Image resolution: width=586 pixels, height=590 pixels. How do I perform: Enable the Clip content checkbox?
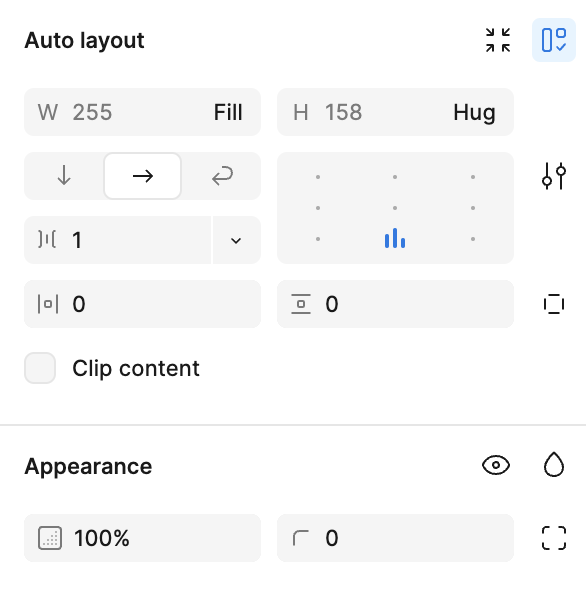(40, 368)
